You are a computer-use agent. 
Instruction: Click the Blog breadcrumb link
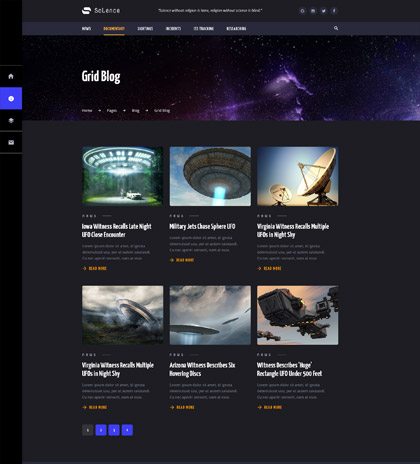(x=135, y=110)
